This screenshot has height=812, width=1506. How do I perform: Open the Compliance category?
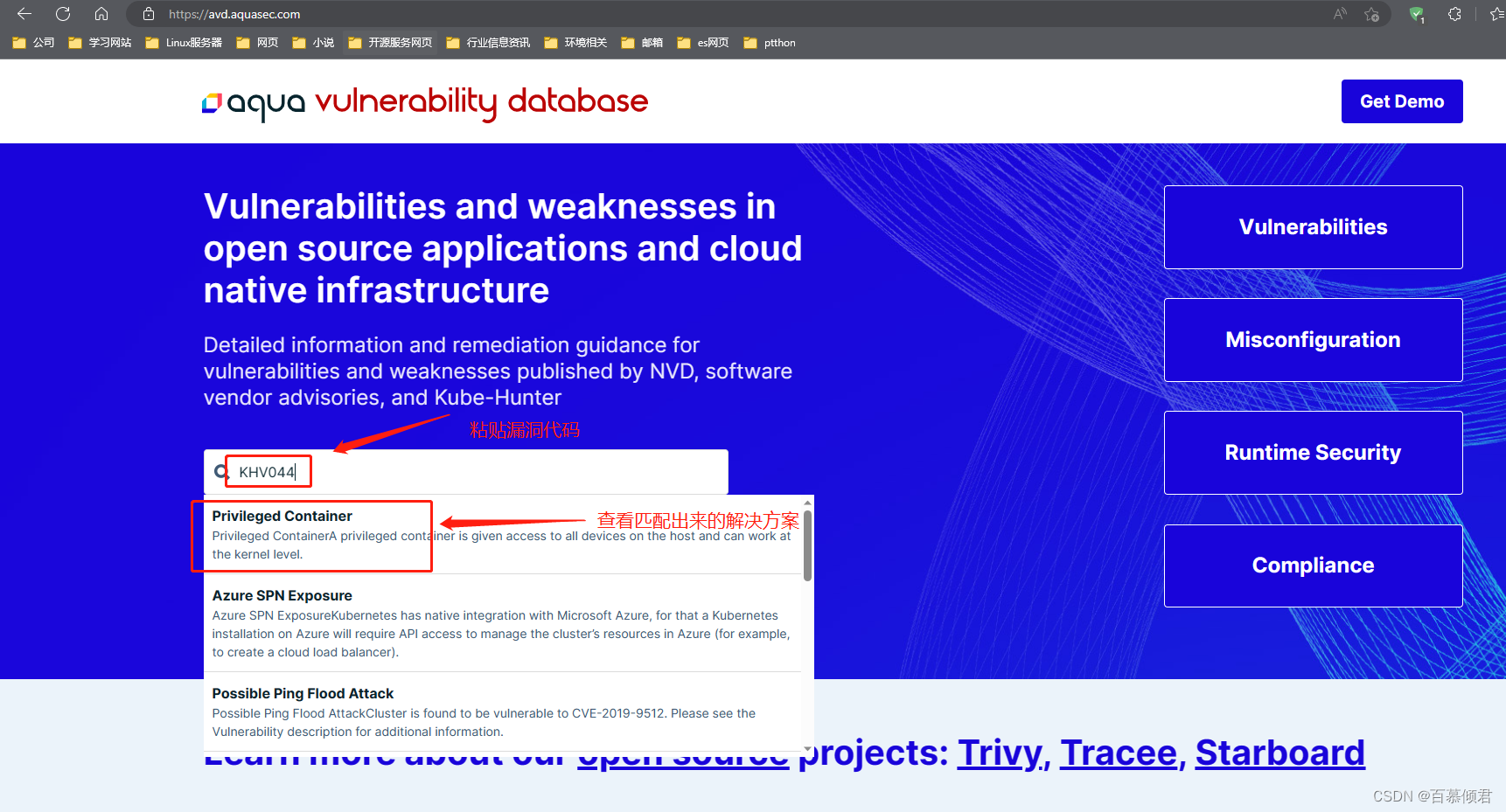click(x=1313, y=566)
